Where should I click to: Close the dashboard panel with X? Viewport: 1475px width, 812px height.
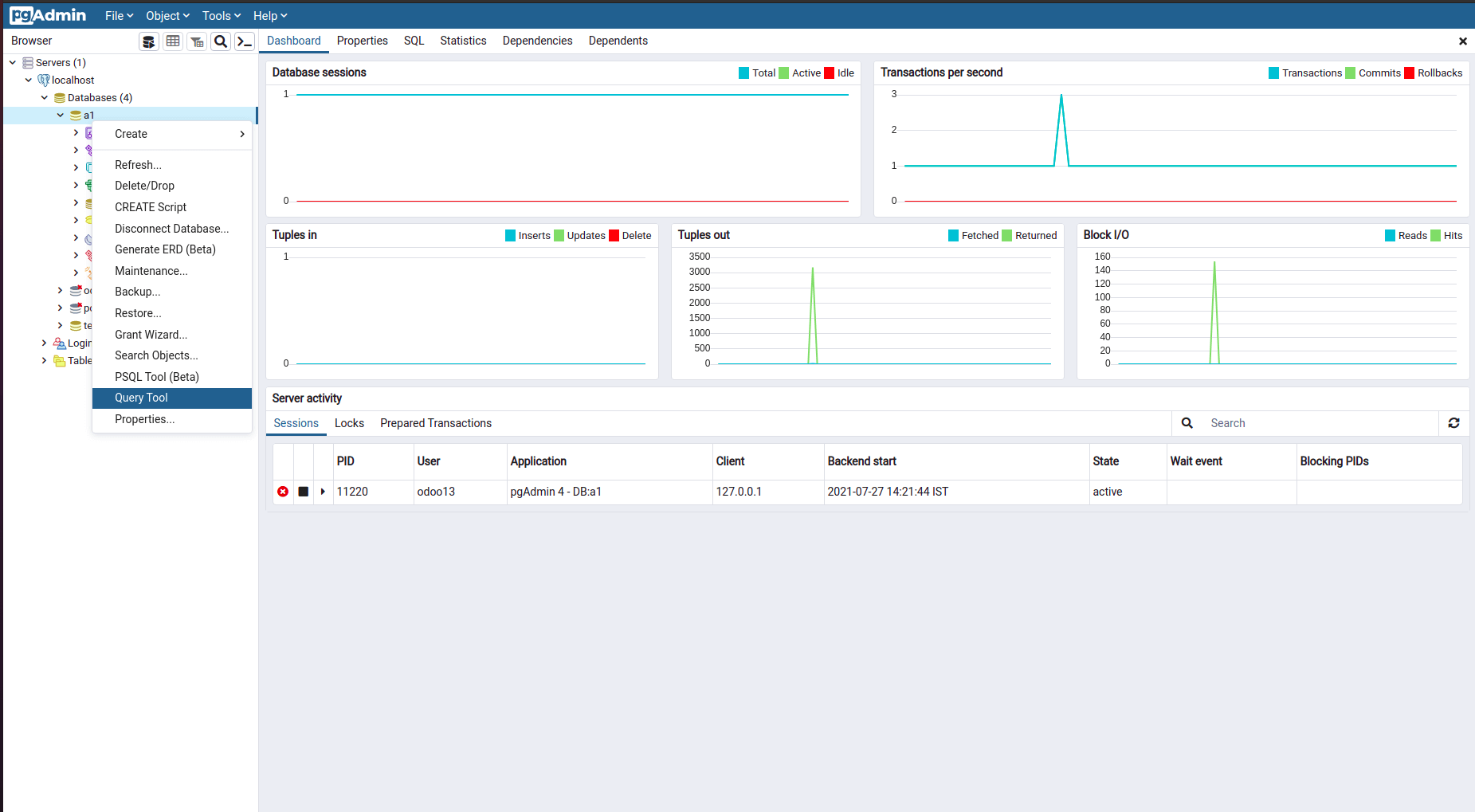coord(1463,41)
